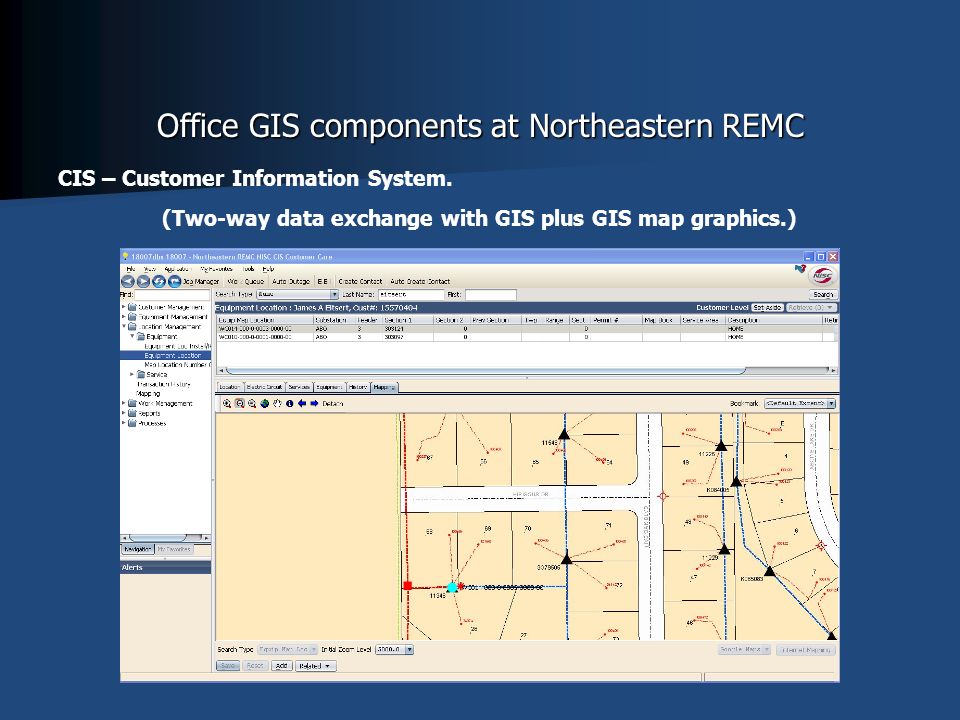Open the File menu
960x720 pixels.
(x=130, y=269)
